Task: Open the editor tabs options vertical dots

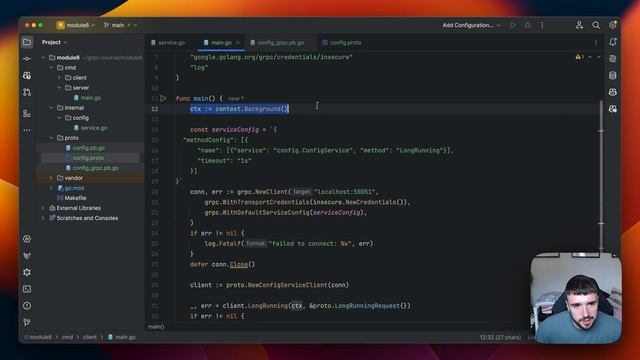Action: (596, 42)
